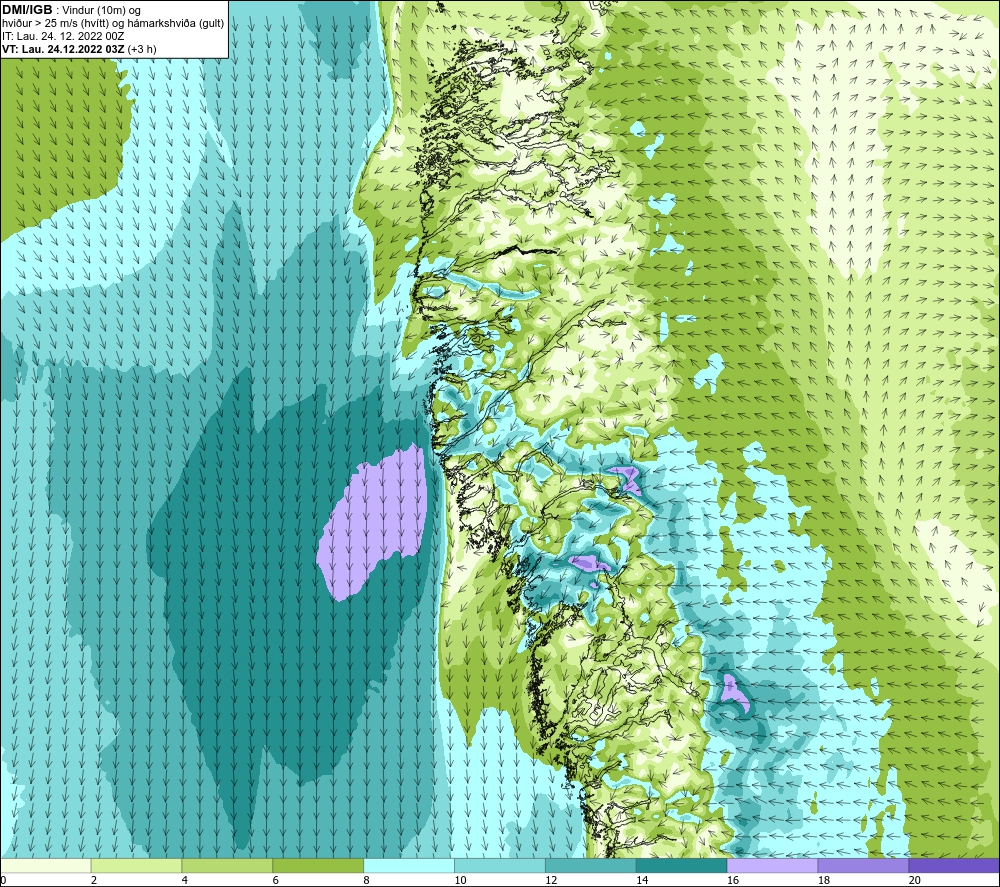This screenshot has width=1000, height=887.
Task: Click the "Vindur (10m) og" label
Action: tap(101, 11)
